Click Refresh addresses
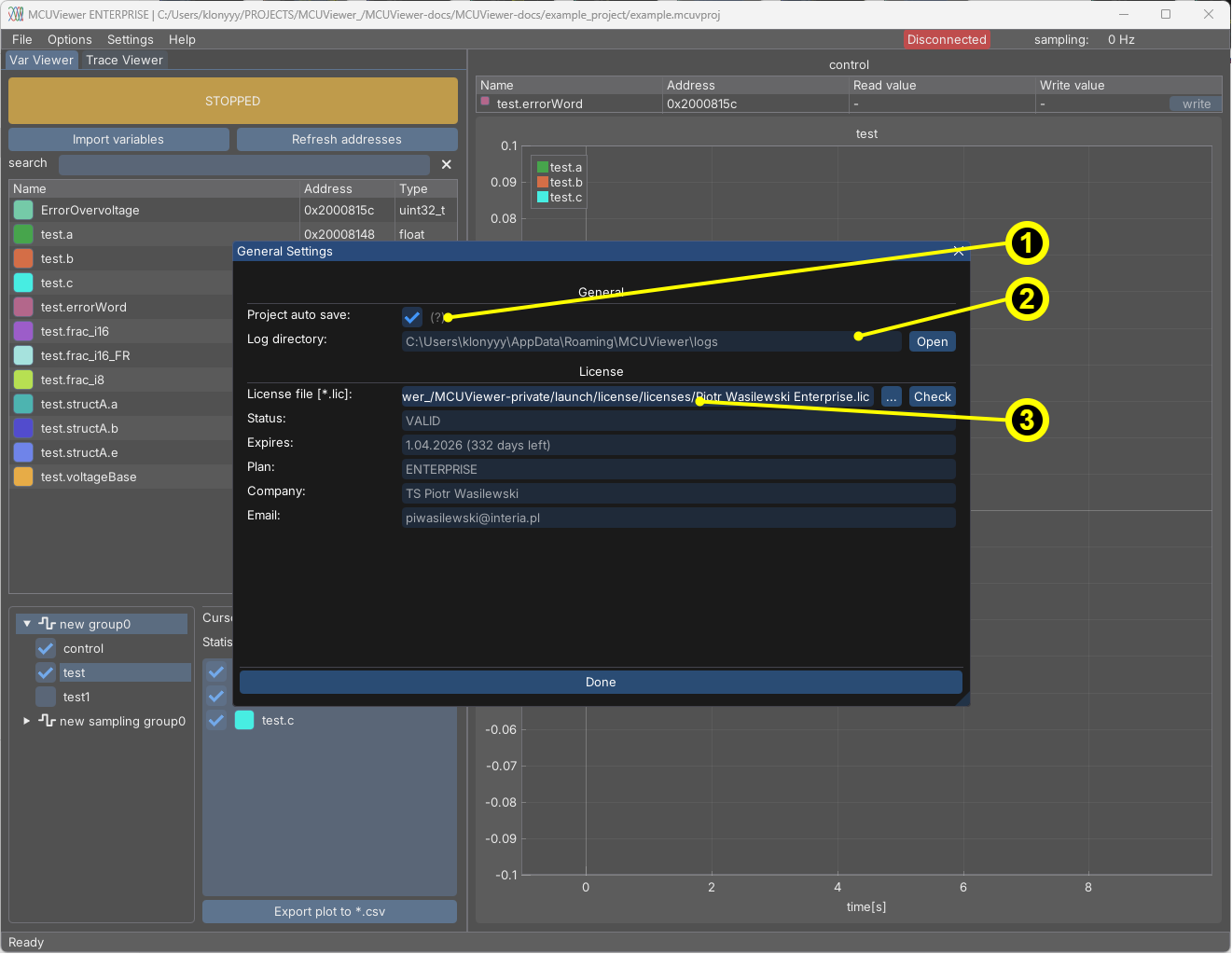The image size is (1232, 954). click(347, 139)
